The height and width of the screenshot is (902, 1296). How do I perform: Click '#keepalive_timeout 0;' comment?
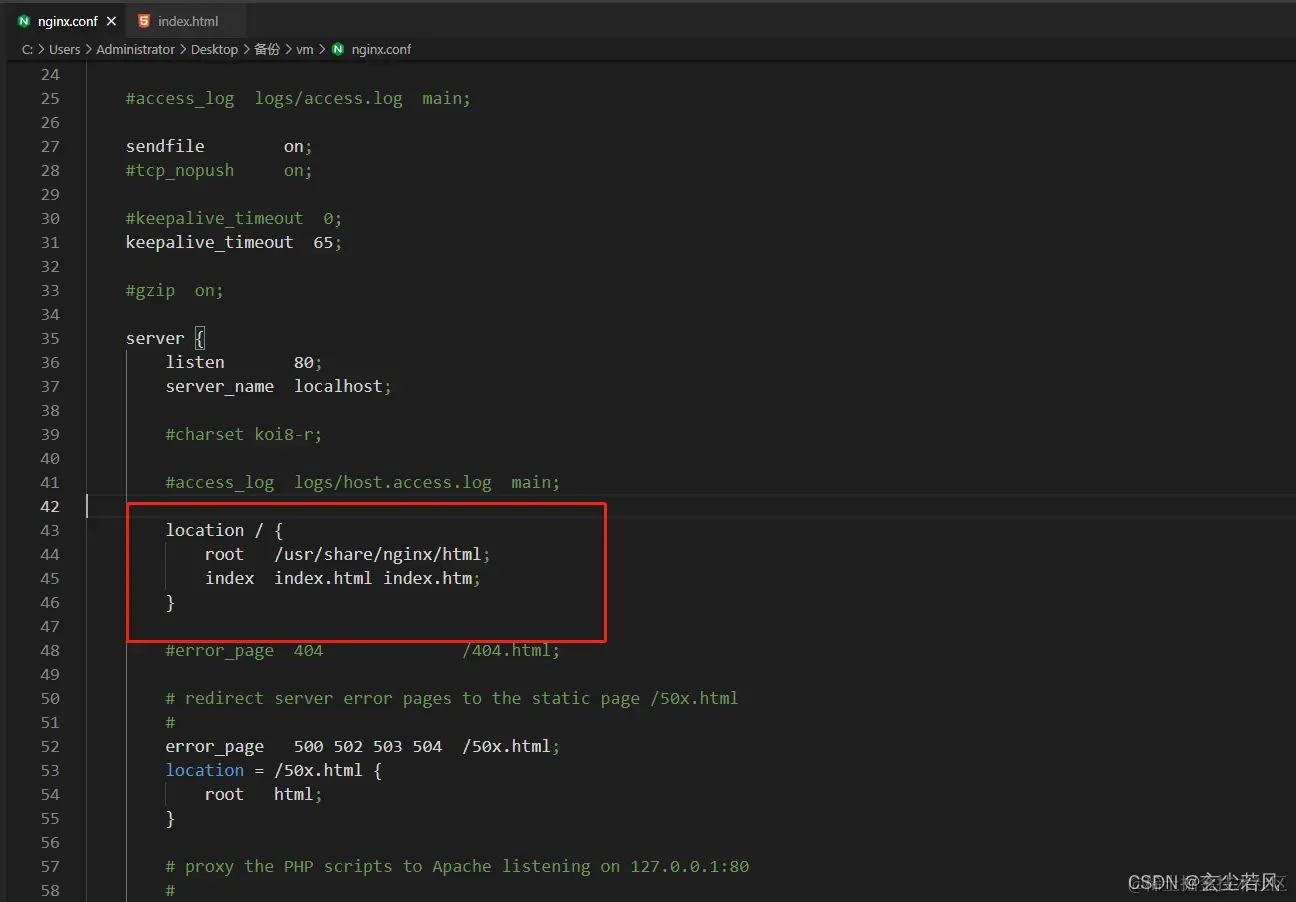(234, 218)
